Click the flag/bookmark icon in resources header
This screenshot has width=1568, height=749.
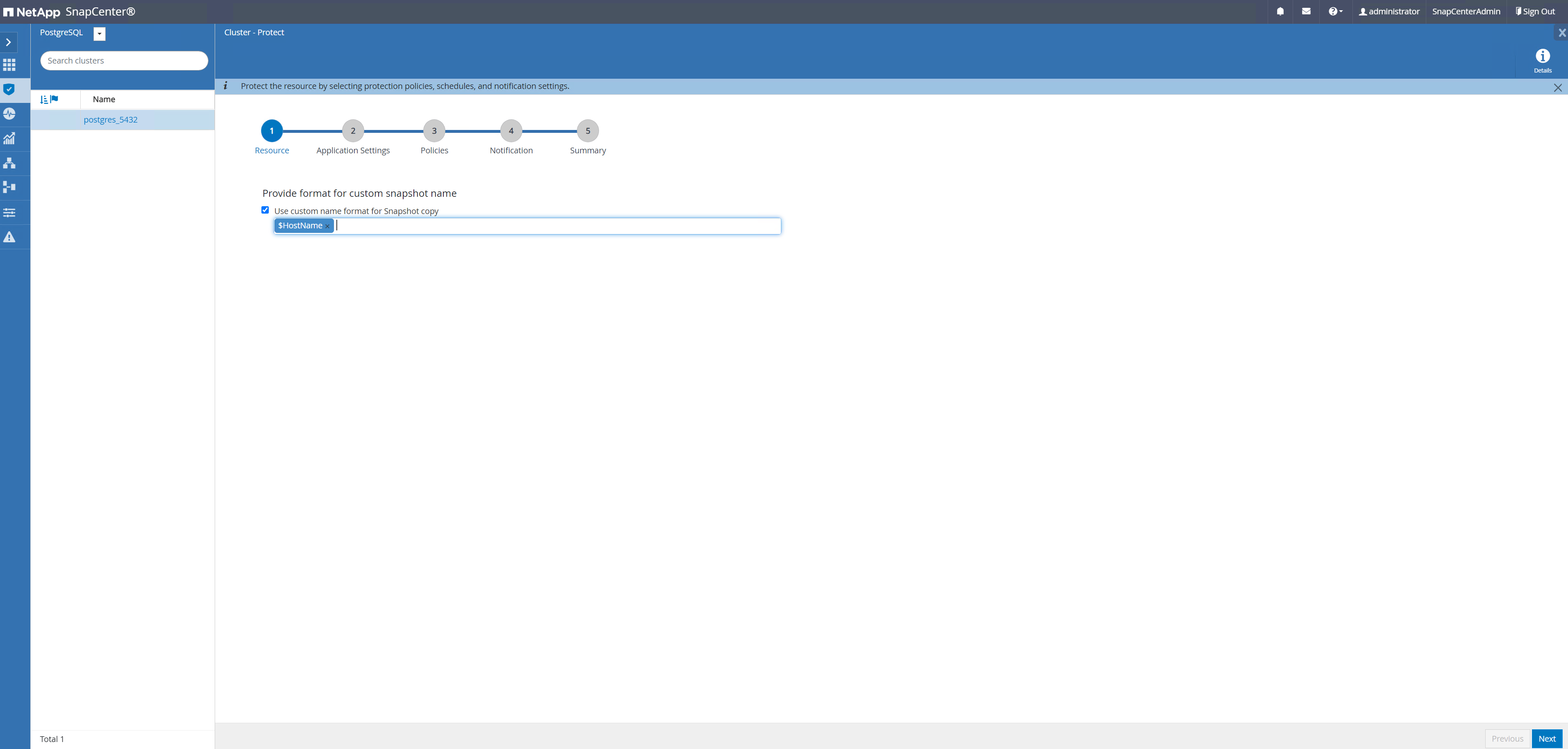(x=55, y=98)
